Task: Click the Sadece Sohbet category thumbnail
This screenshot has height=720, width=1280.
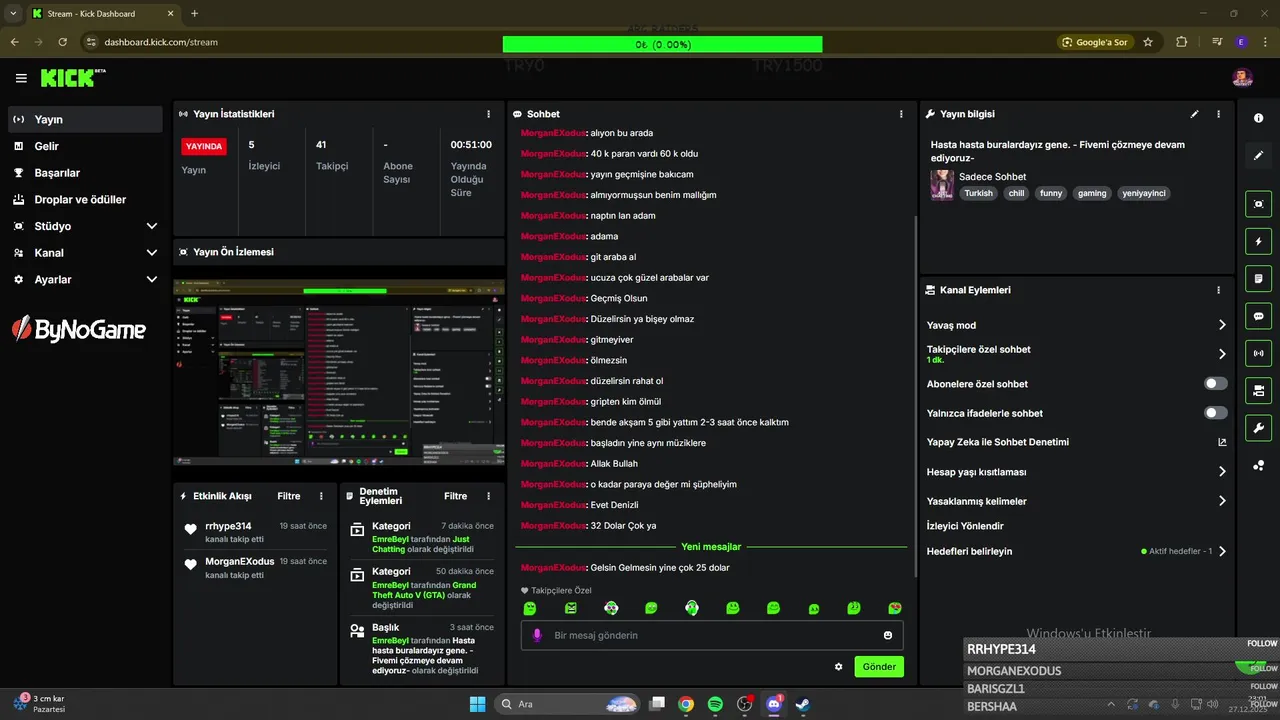Action: [x=942, y=185]
